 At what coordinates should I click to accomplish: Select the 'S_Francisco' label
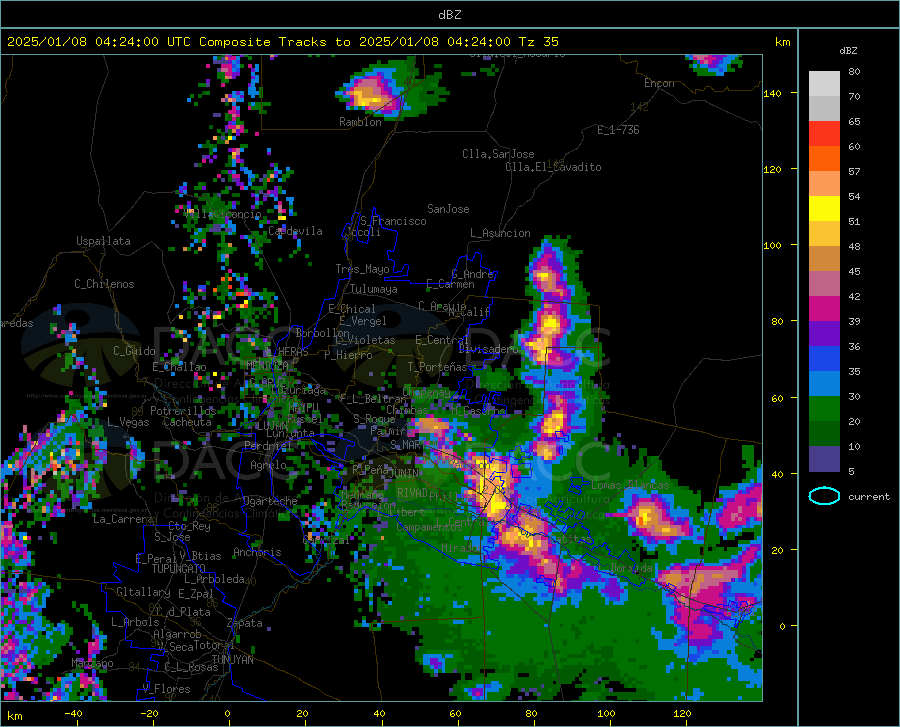[393, 221]
